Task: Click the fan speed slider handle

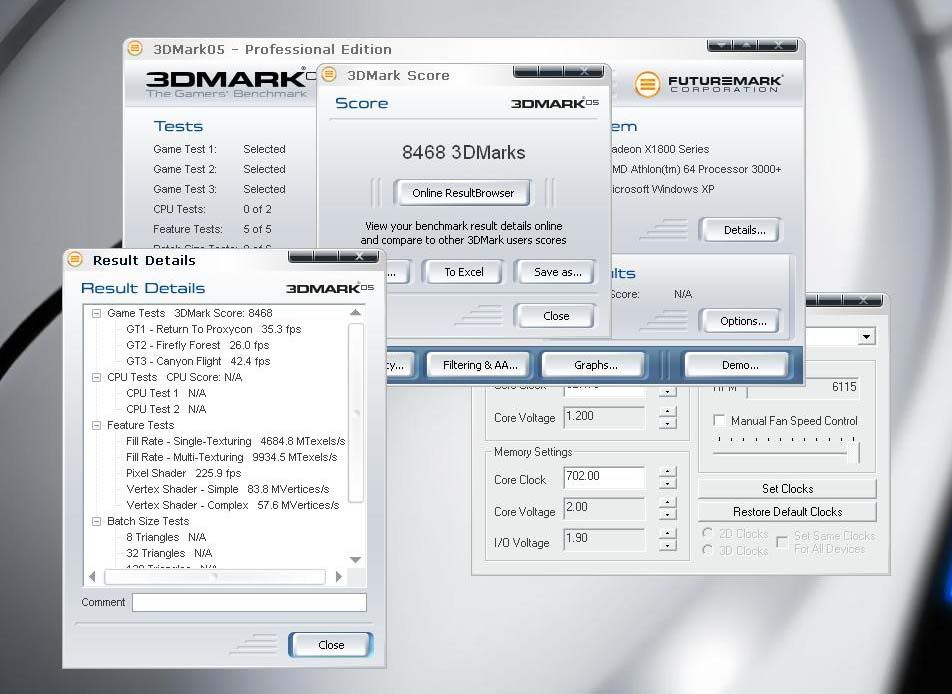Action: pyautogui.click(x=855, y=452)
